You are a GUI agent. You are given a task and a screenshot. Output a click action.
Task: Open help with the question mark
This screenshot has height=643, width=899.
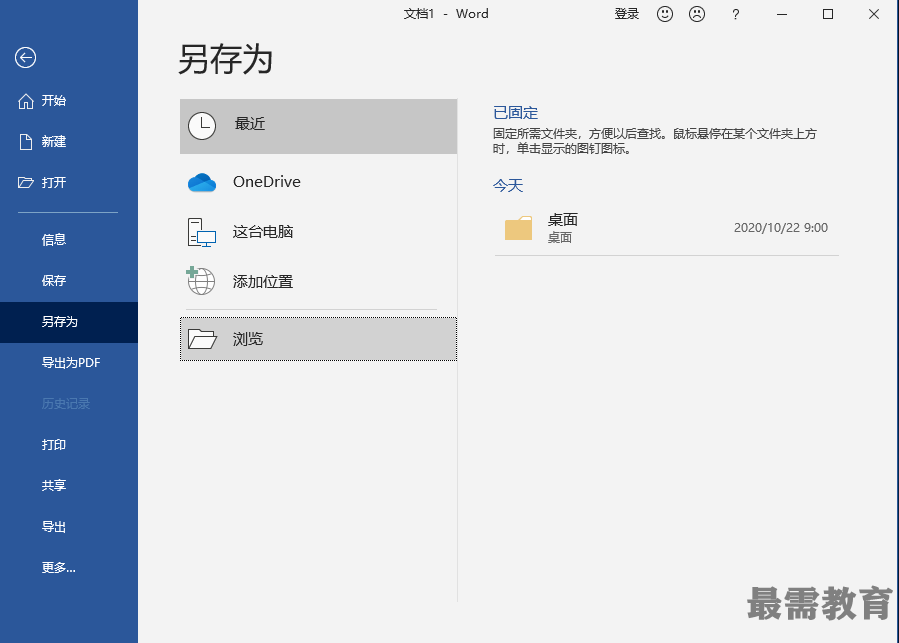pyautogui.click(x=736, y=14)
